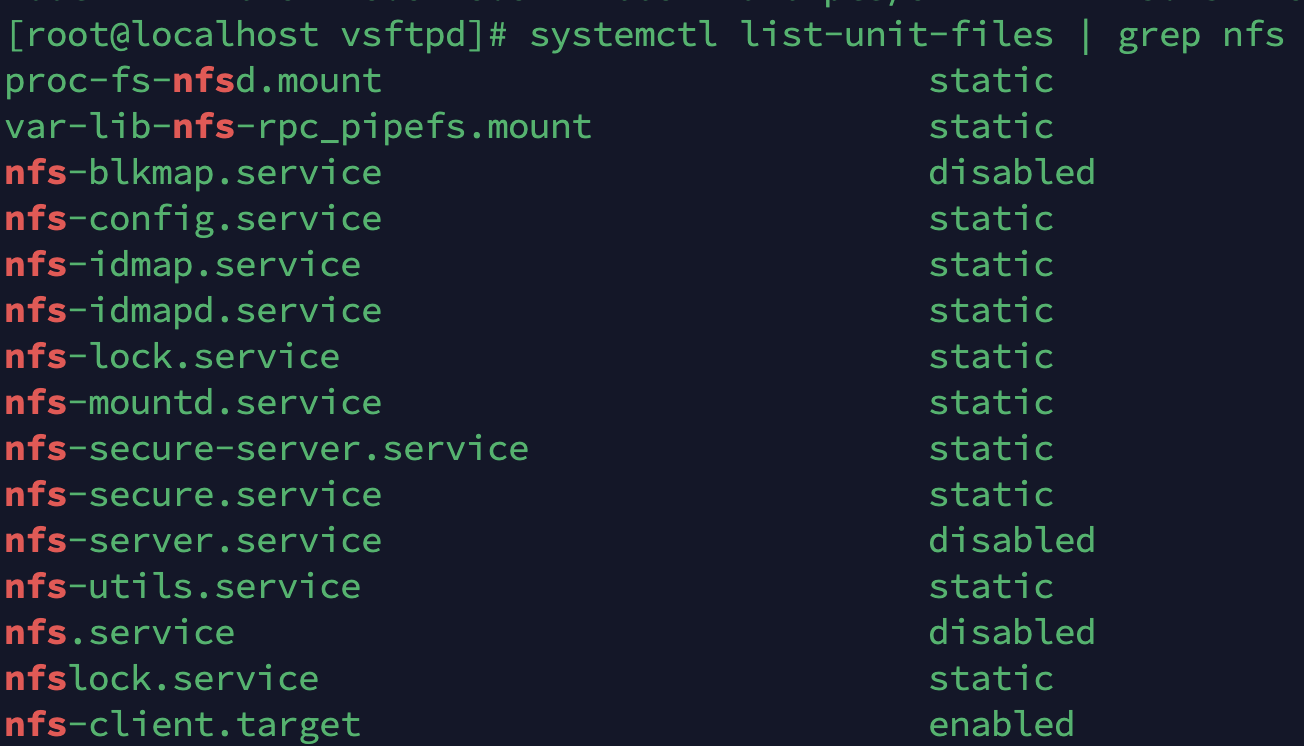Click the nfs-client.target unit name
The image size is (1304, 746).
(x=183, y=725)
